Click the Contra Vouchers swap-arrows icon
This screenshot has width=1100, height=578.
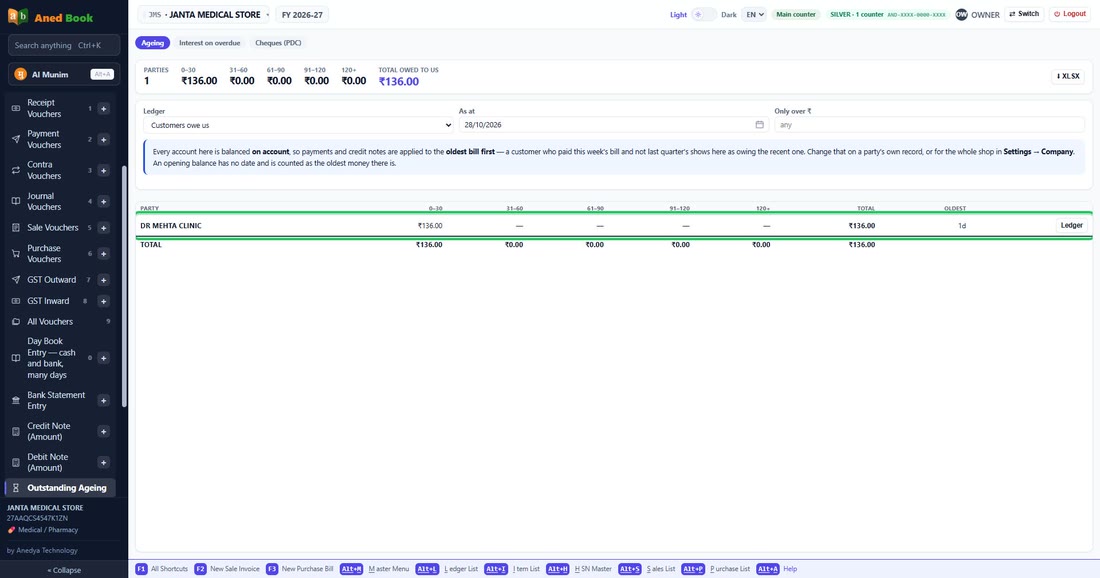(15, 170)
